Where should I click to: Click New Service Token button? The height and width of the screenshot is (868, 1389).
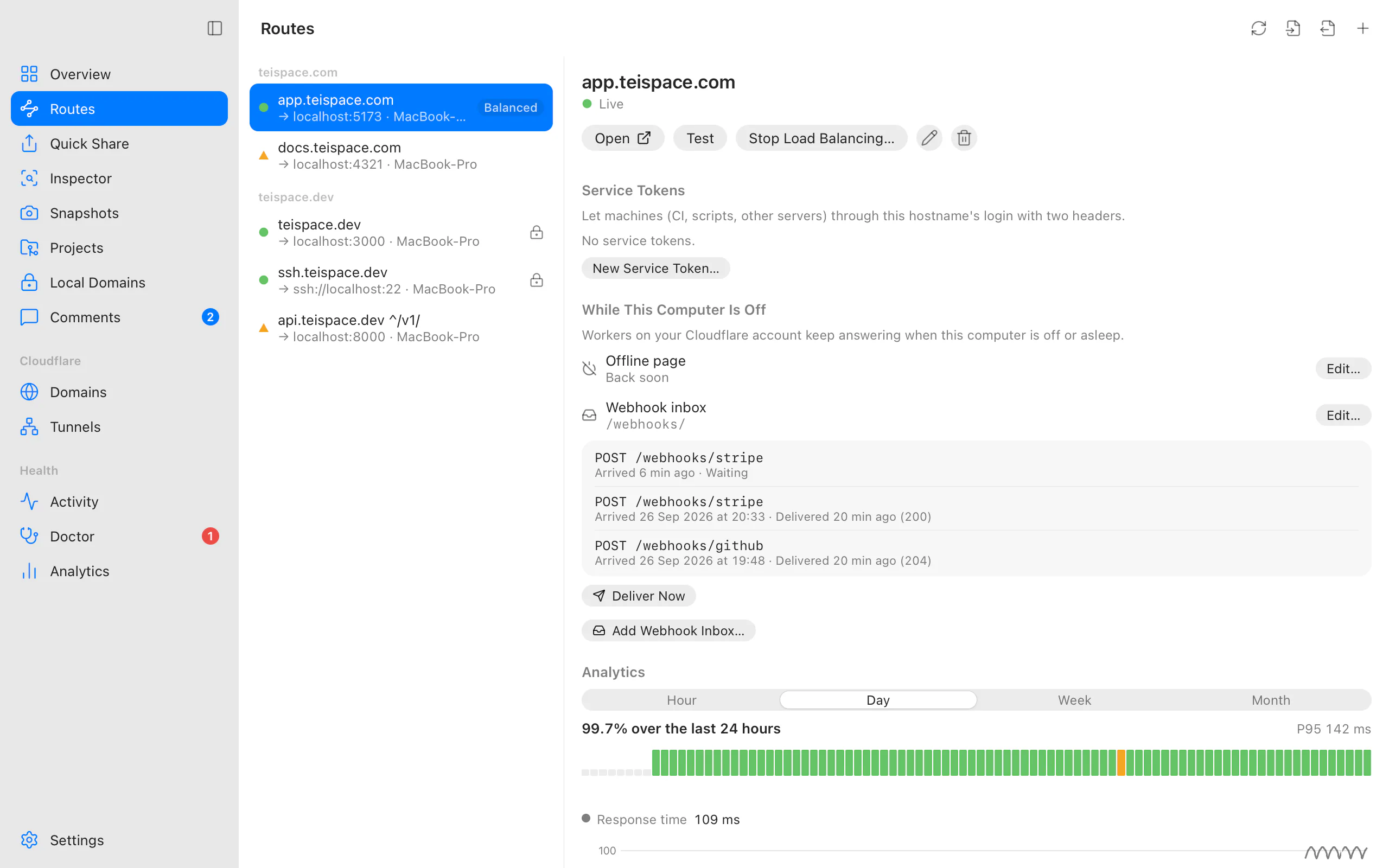(x=655, y=268)
